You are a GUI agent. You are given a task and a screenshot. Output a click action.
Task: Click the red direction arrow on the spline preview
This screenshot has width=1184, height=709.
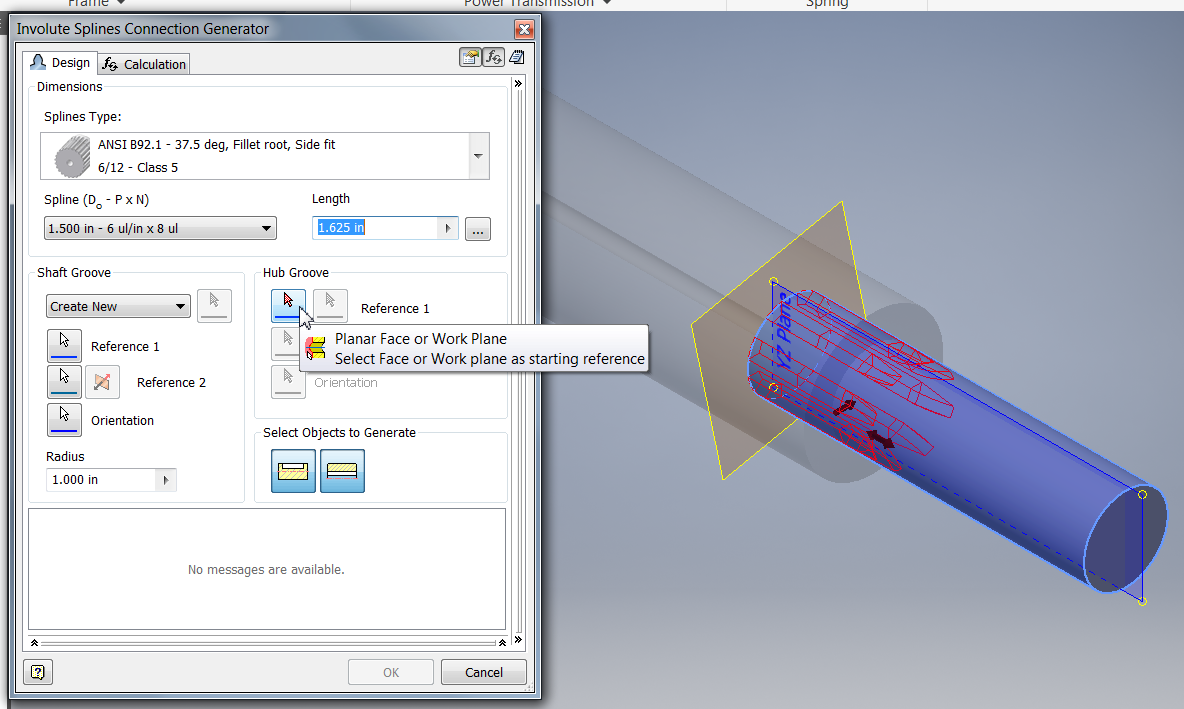(x=844, y=408)
